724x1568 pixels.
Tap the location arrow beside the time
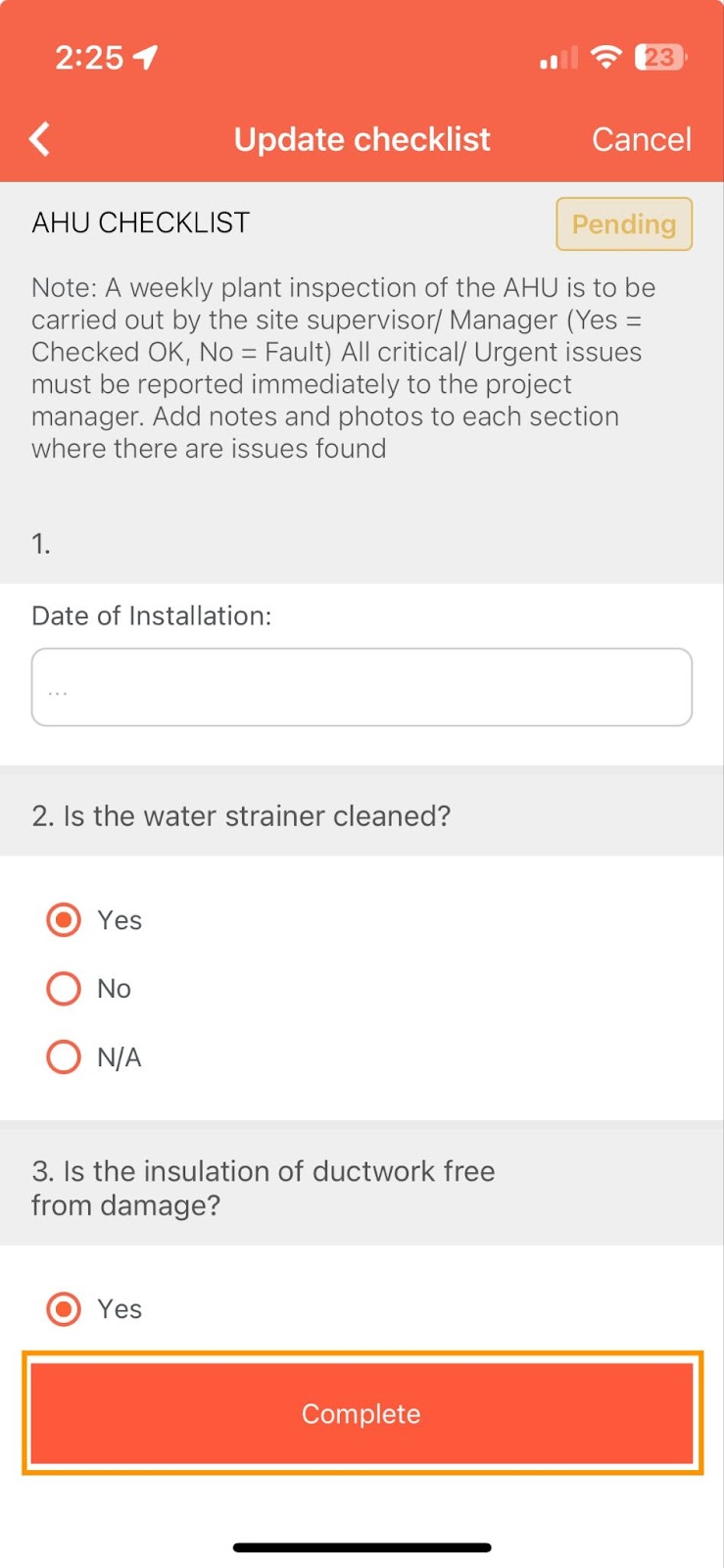145,58
